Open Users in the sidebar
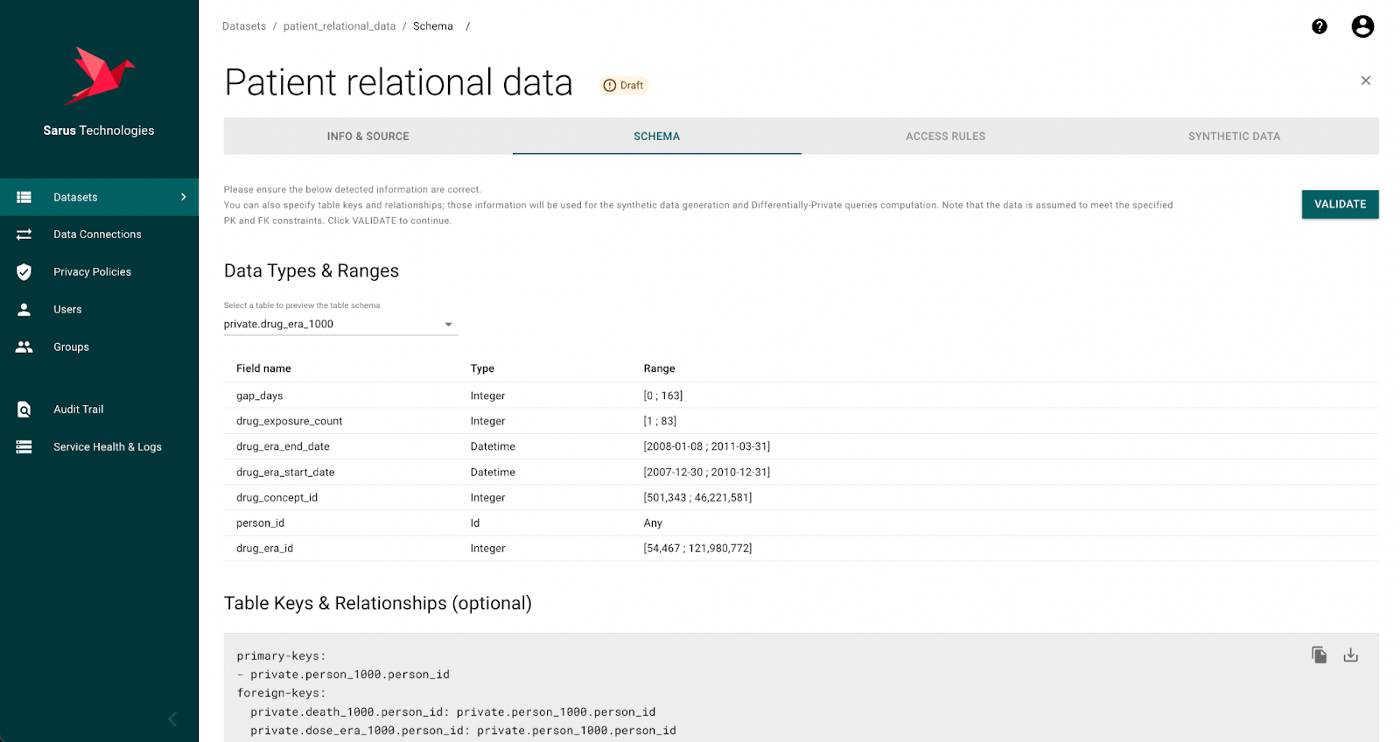Image resolution: width=1400 pixels, height=742 pixels. tap(68, 309)
